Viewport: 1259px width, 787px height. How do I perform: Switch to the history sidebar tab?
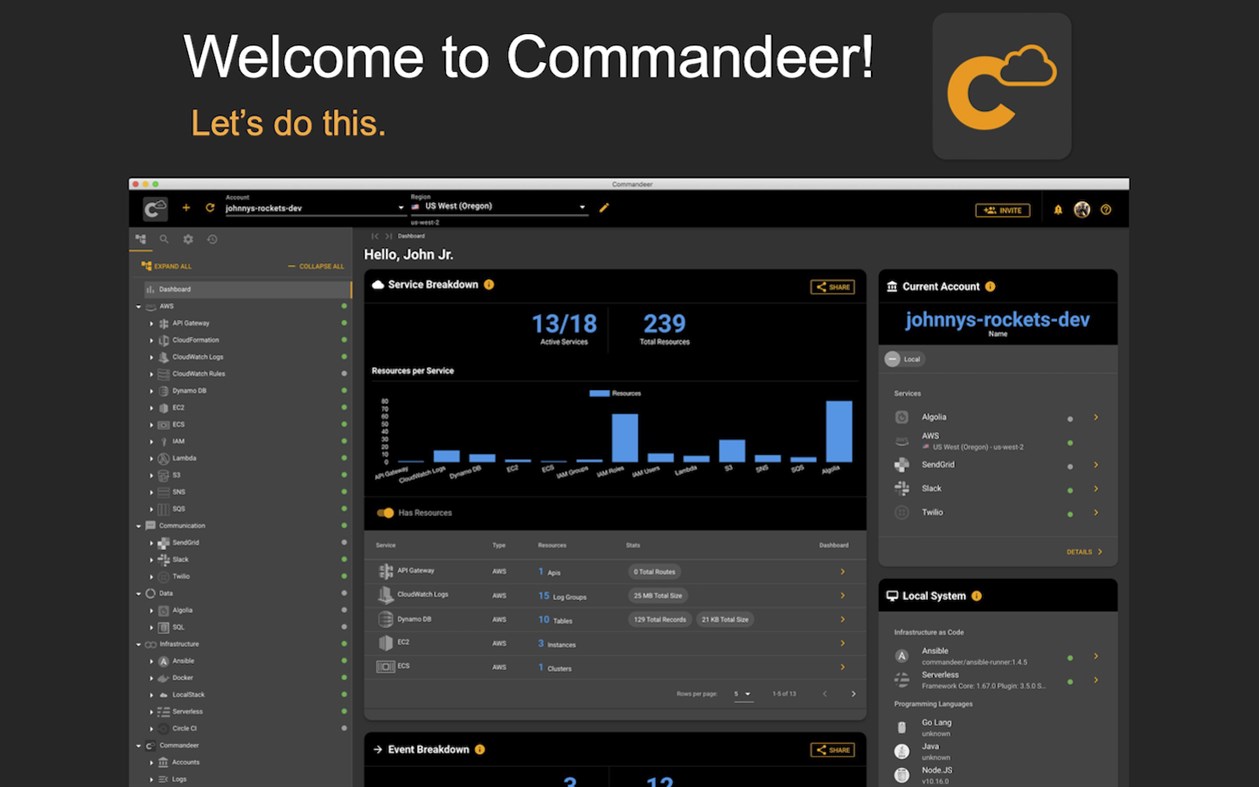click(212, 239)
